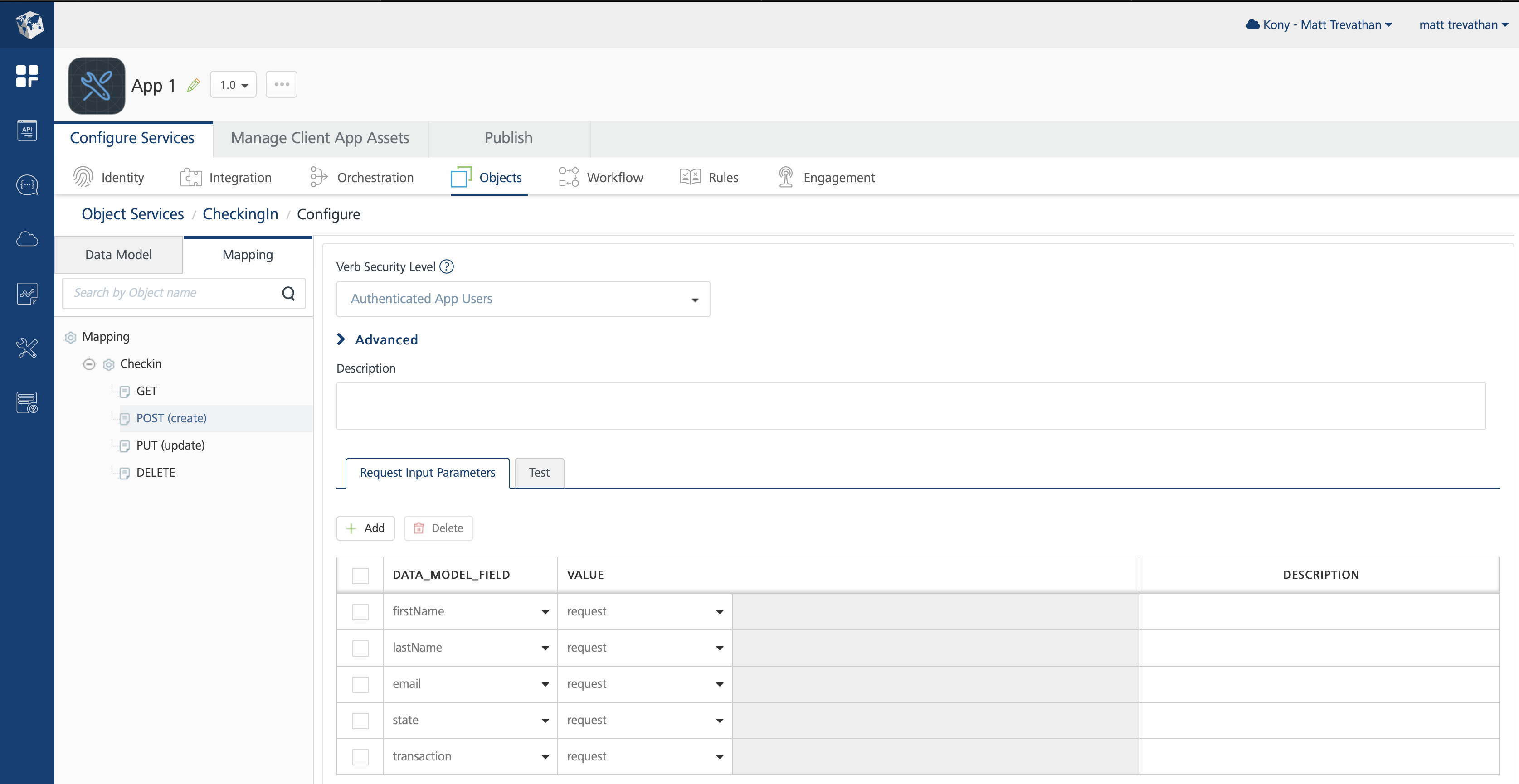Open the analytics reports sidebar icon
Viewport: 1519px width, 784px height.
click(x=27, y=293)
